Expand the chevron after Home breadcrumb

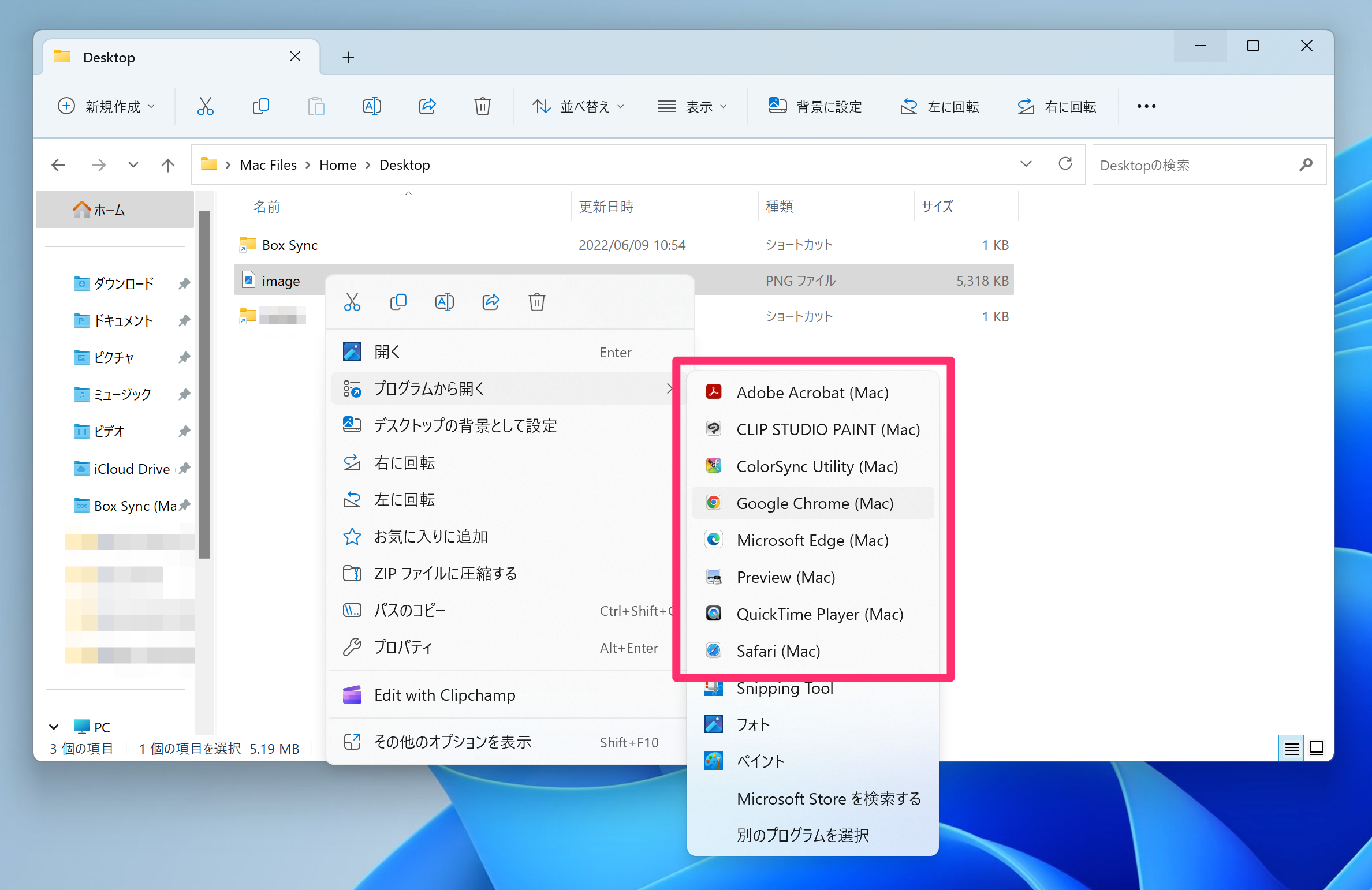(x=368, y=165)
